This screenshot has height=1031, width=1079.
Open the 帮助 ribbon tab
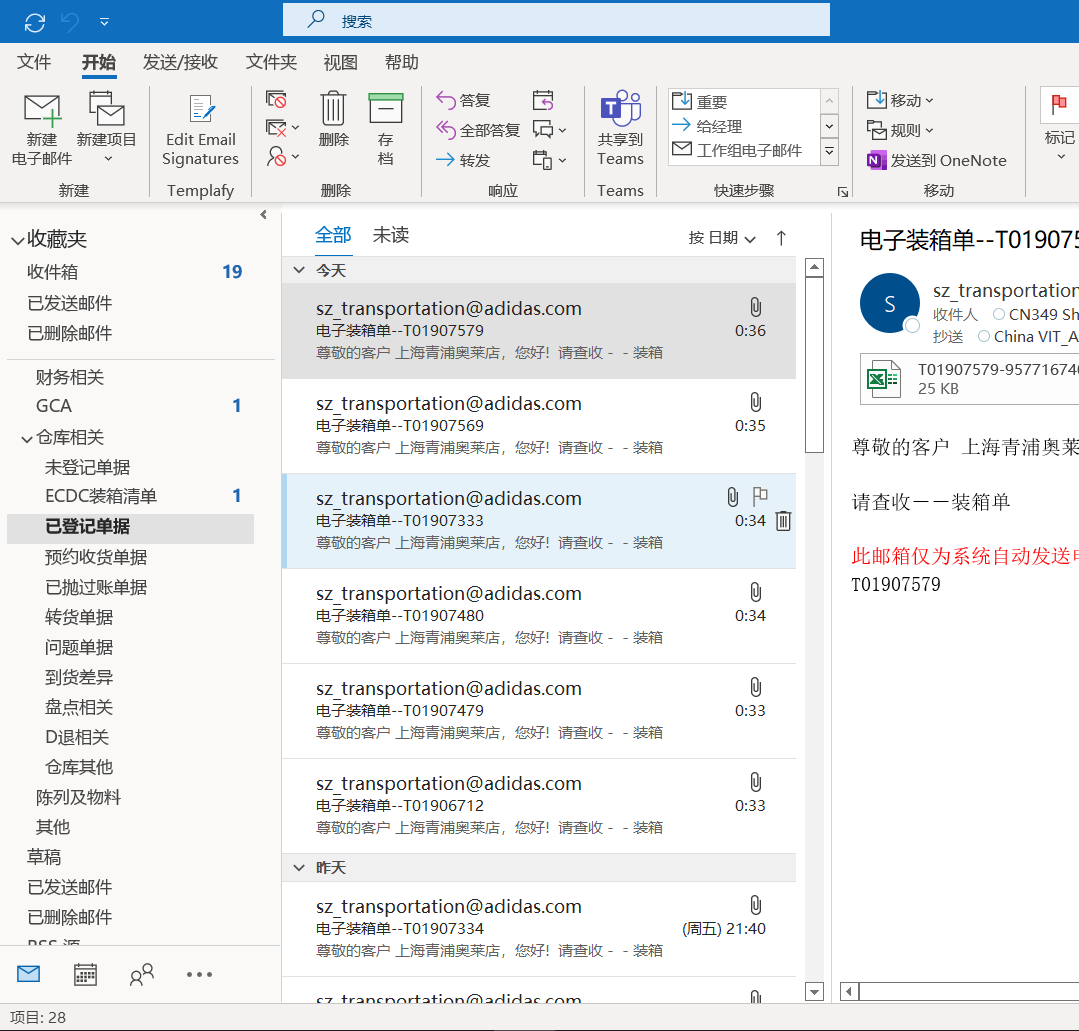pyautogui.click(x=401, y=63)
